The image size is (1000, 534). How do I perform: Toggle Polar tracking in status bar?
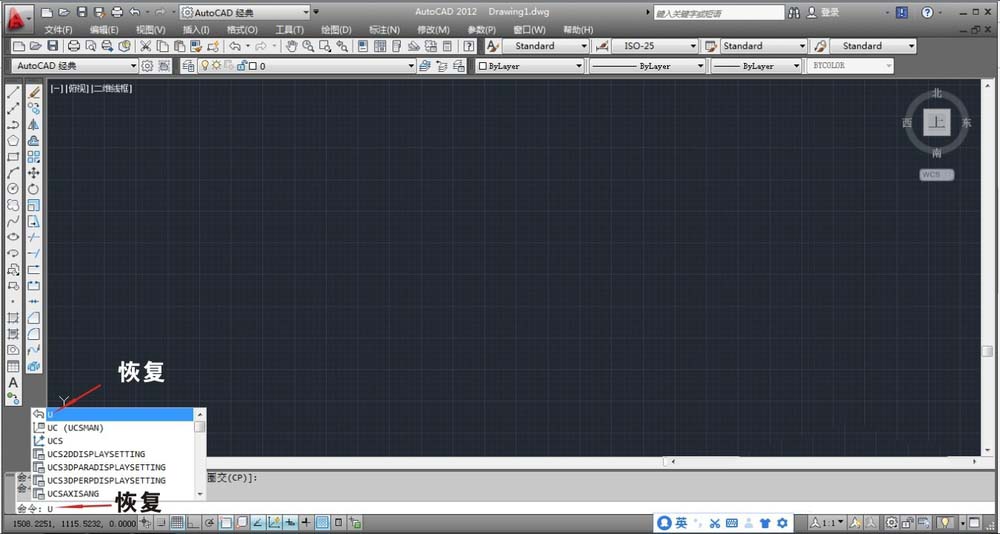point(209,523)
